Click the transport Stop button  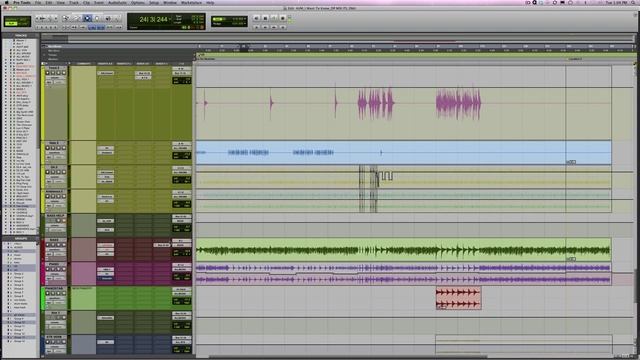(265, 18)
